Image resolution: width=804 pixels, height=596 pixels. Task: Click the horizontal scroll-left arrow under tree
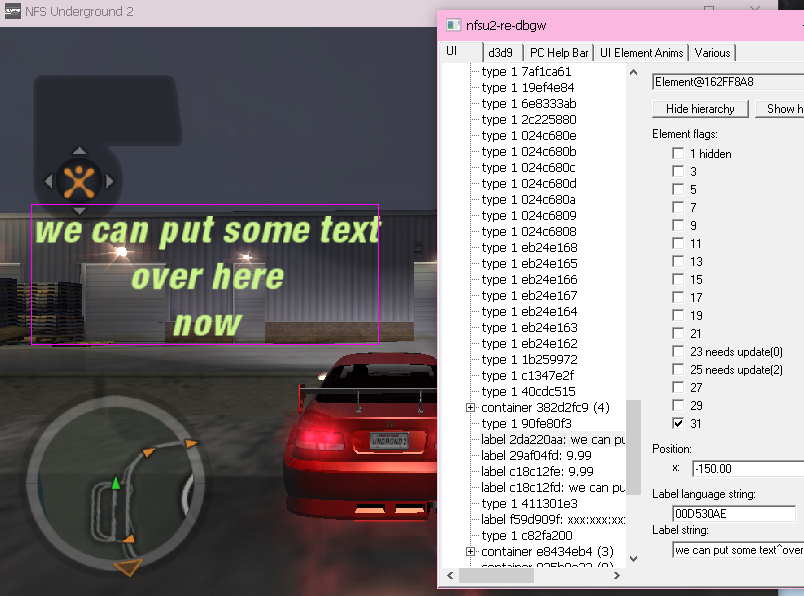pyautogui.click(x=451, y=575)
